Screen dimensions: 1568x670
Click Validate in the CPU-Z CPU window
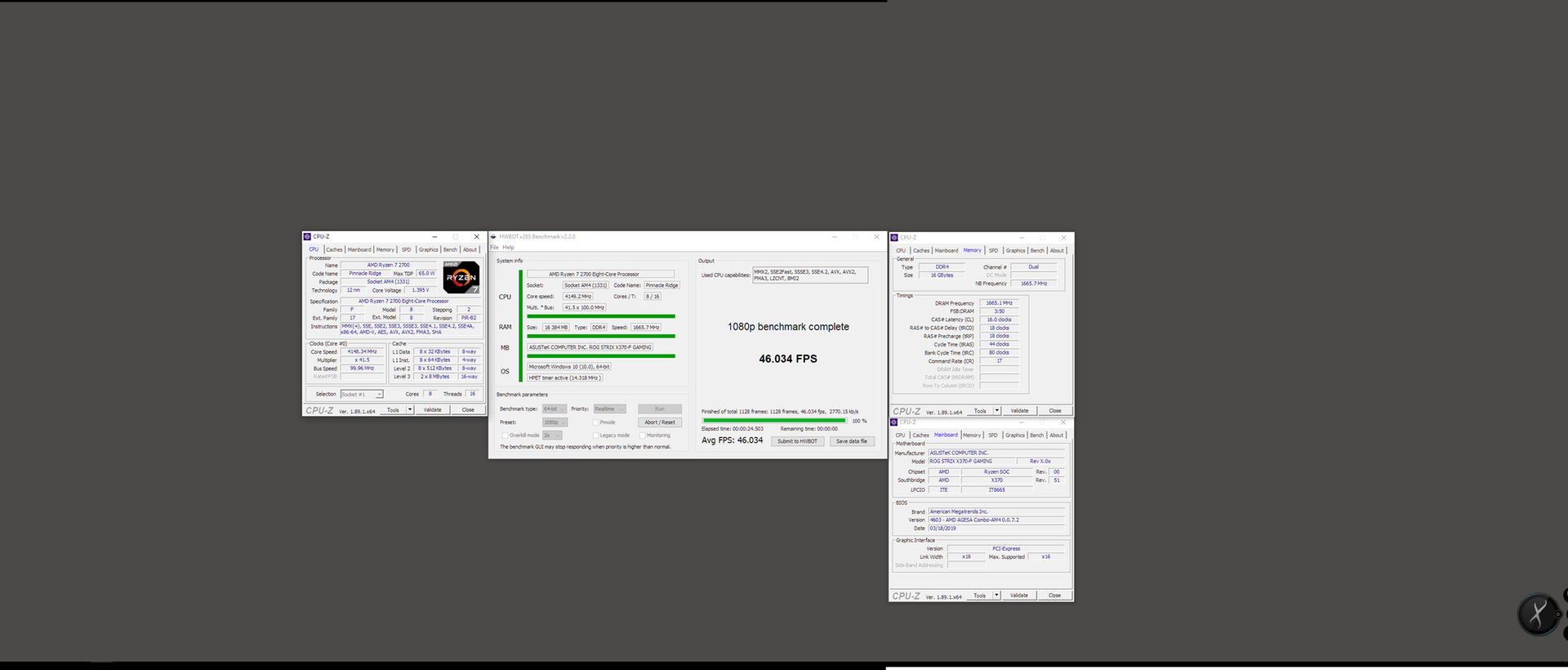[433, 410]
